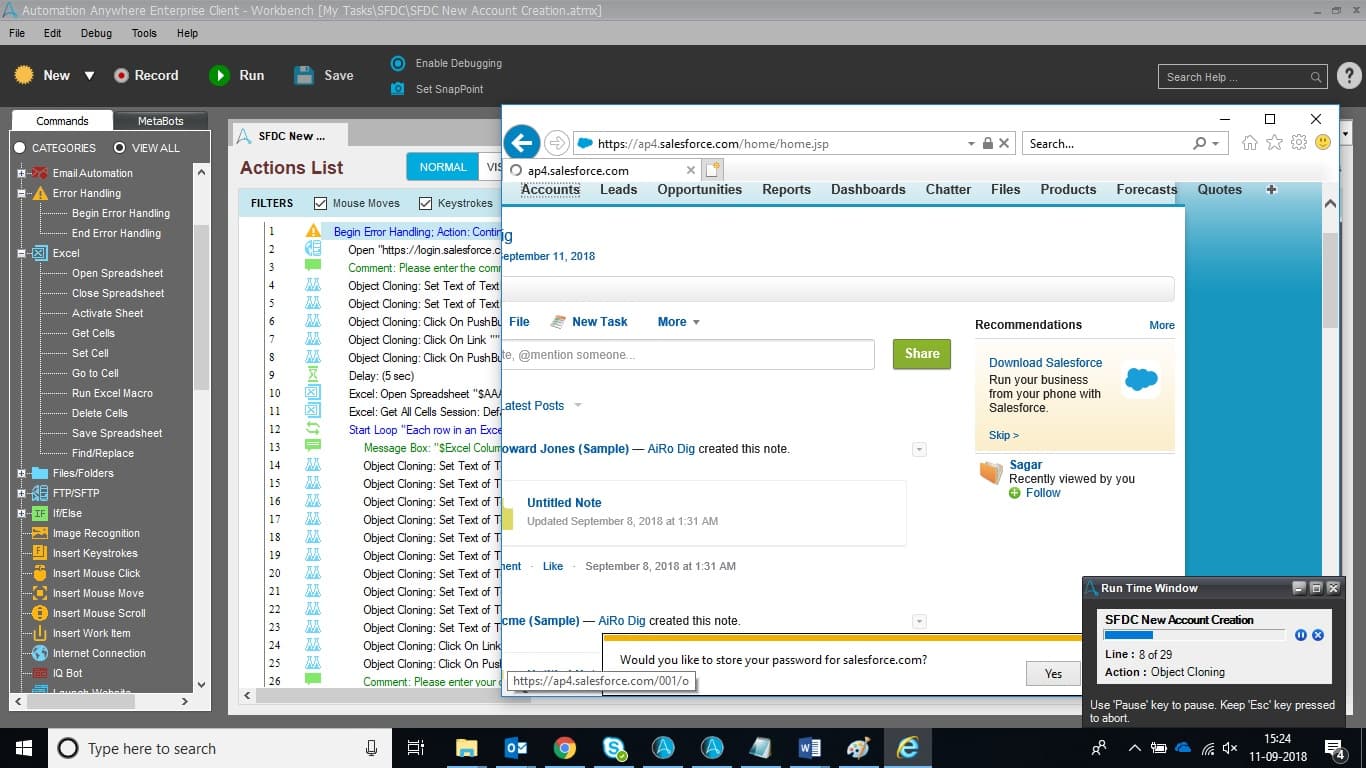This screenshot has height=768, width=1366.
Task: Click the Run play icon
Action: pos(219,75)
